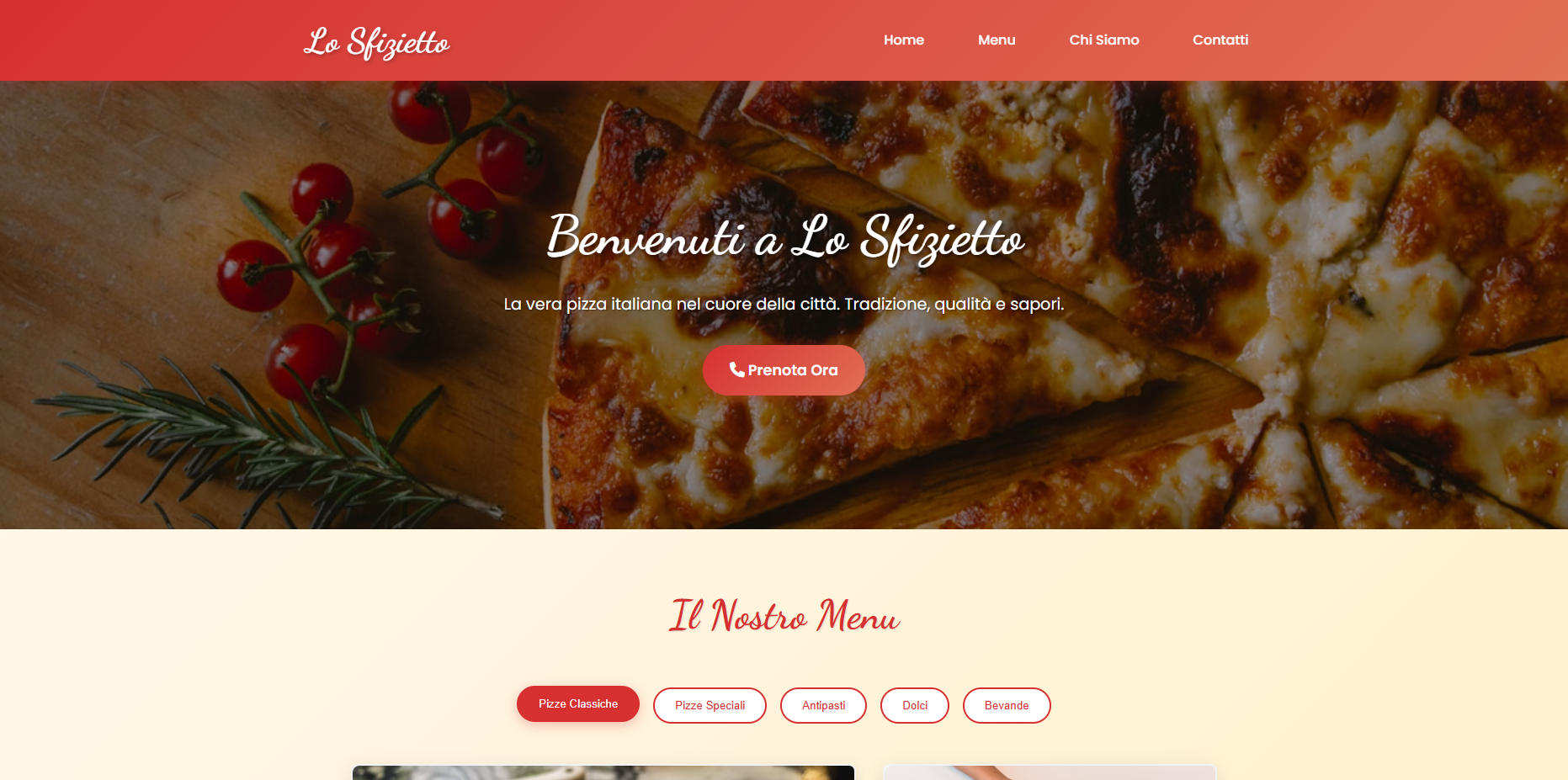
Task: Switch to the Pizze Speciali tab
Action: pos(710,705)
